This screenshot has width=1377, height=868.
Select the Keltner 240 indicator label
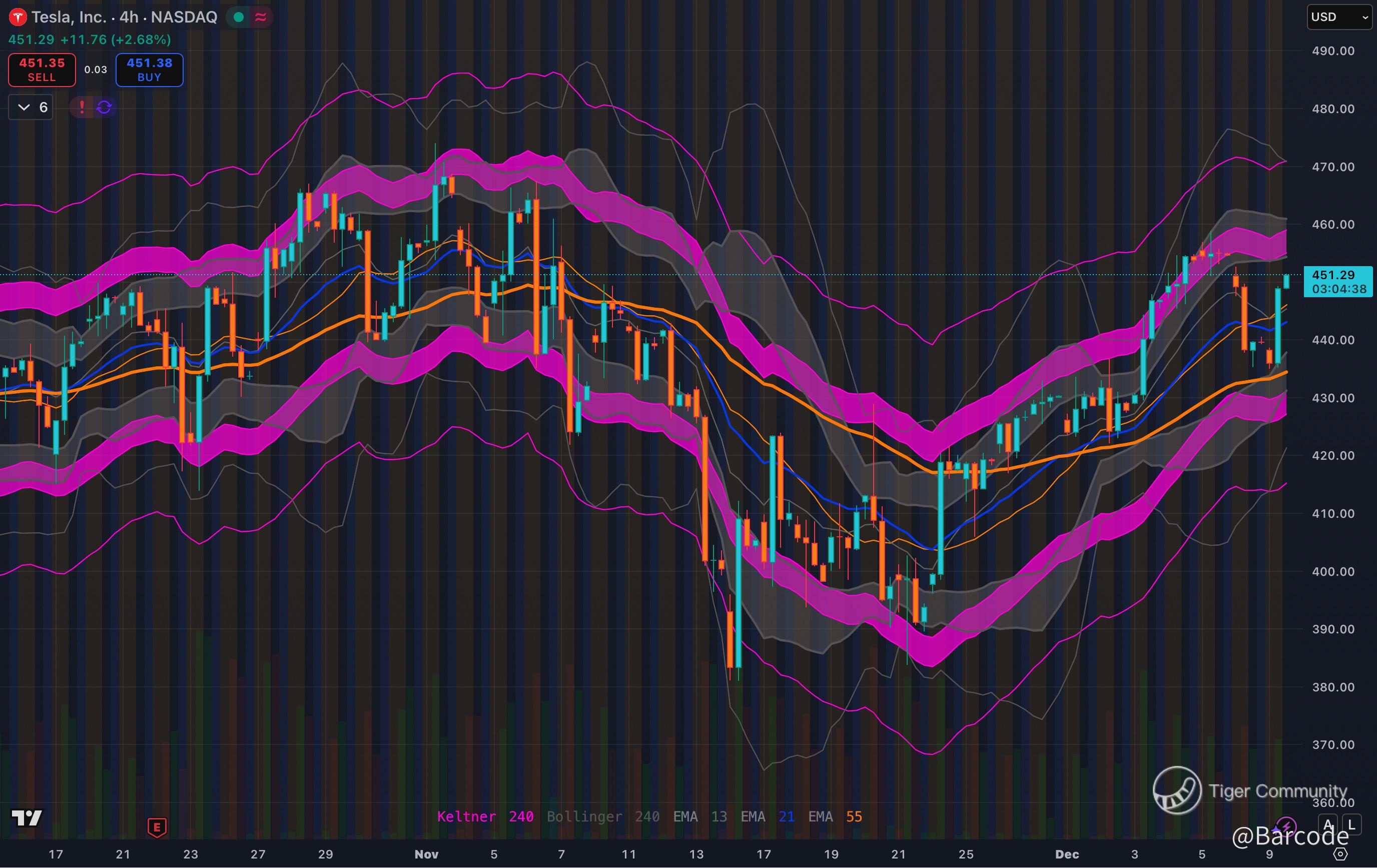click(x=485, y=816)
